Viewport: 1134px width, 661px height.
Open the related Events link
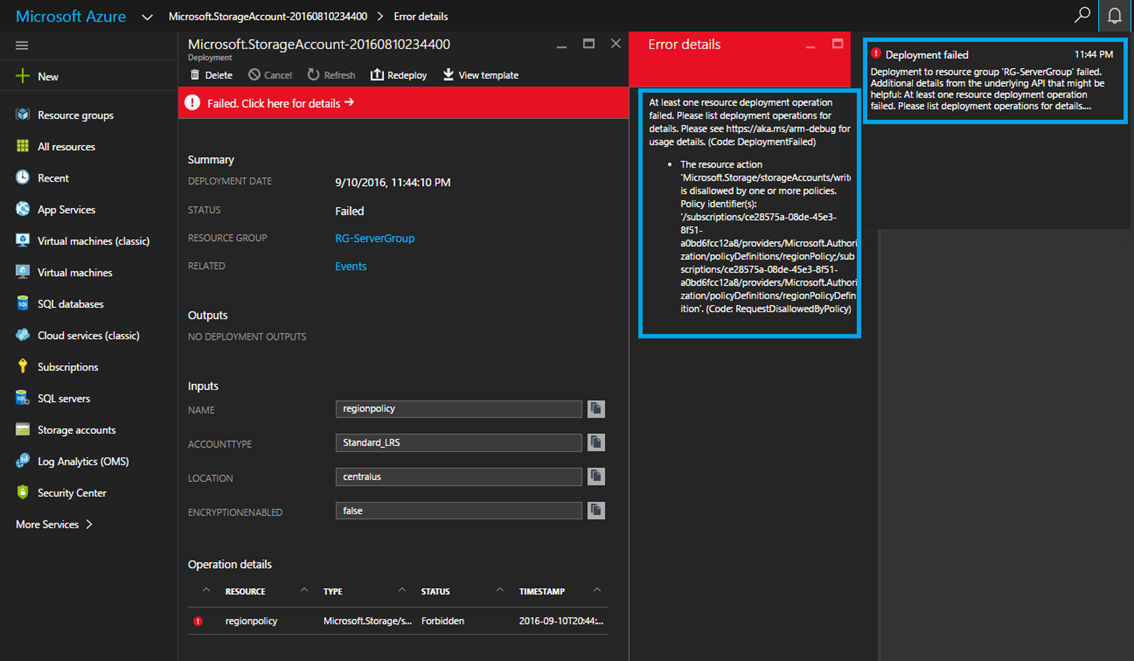click(351, 266)
